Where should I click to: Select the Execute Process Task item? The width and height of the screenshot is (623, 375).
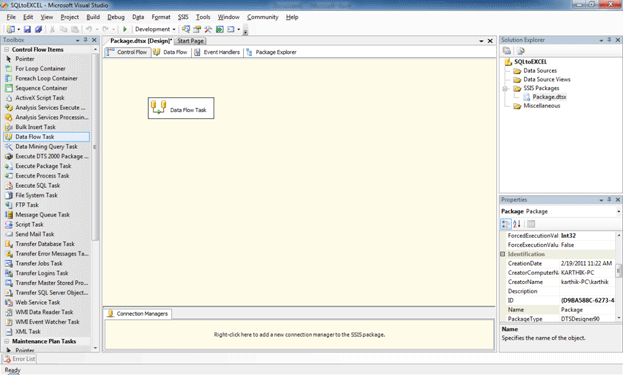point(42,176)
